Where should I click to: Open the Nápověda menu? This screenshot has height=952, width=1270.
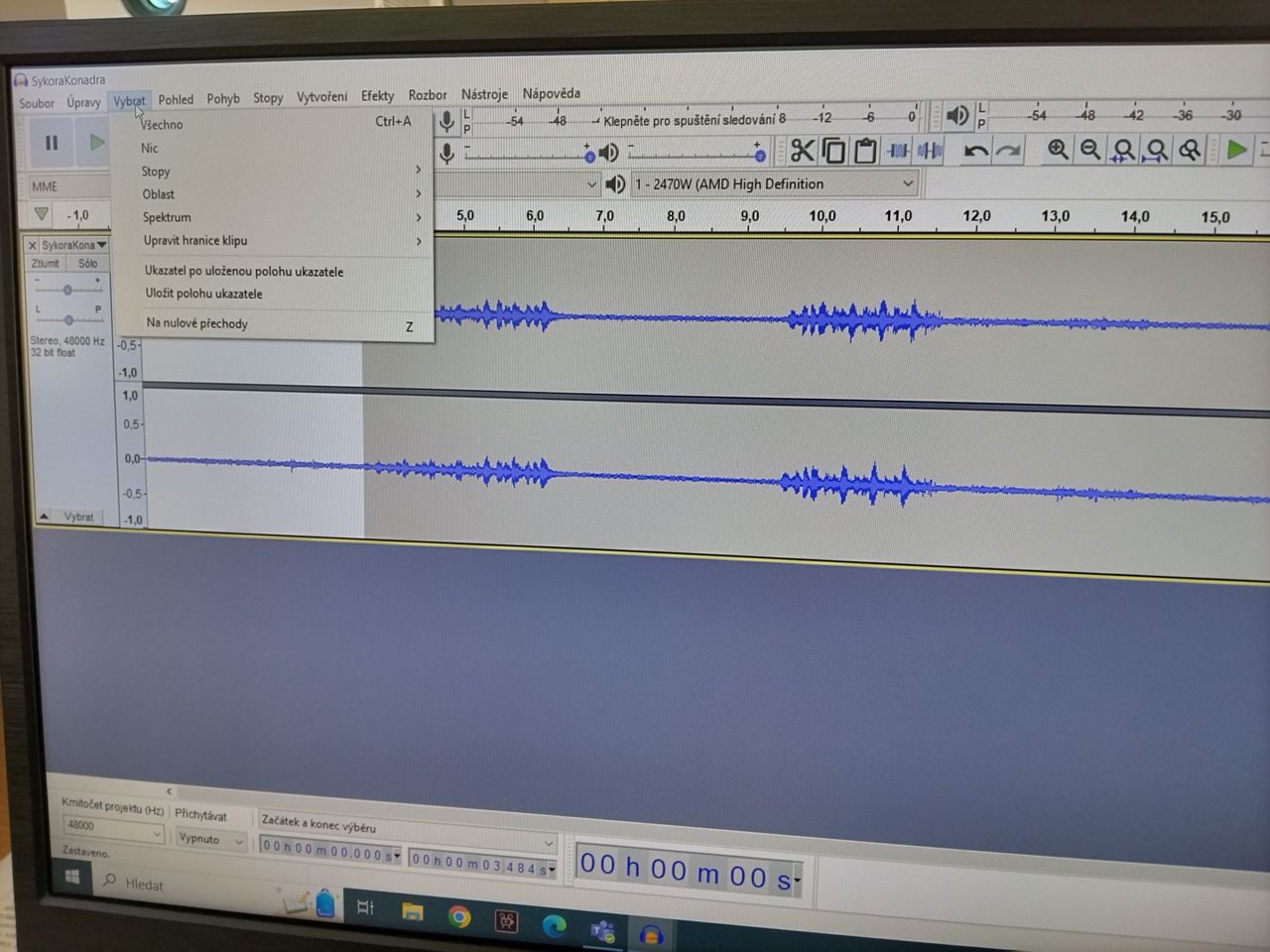point(552,93)
